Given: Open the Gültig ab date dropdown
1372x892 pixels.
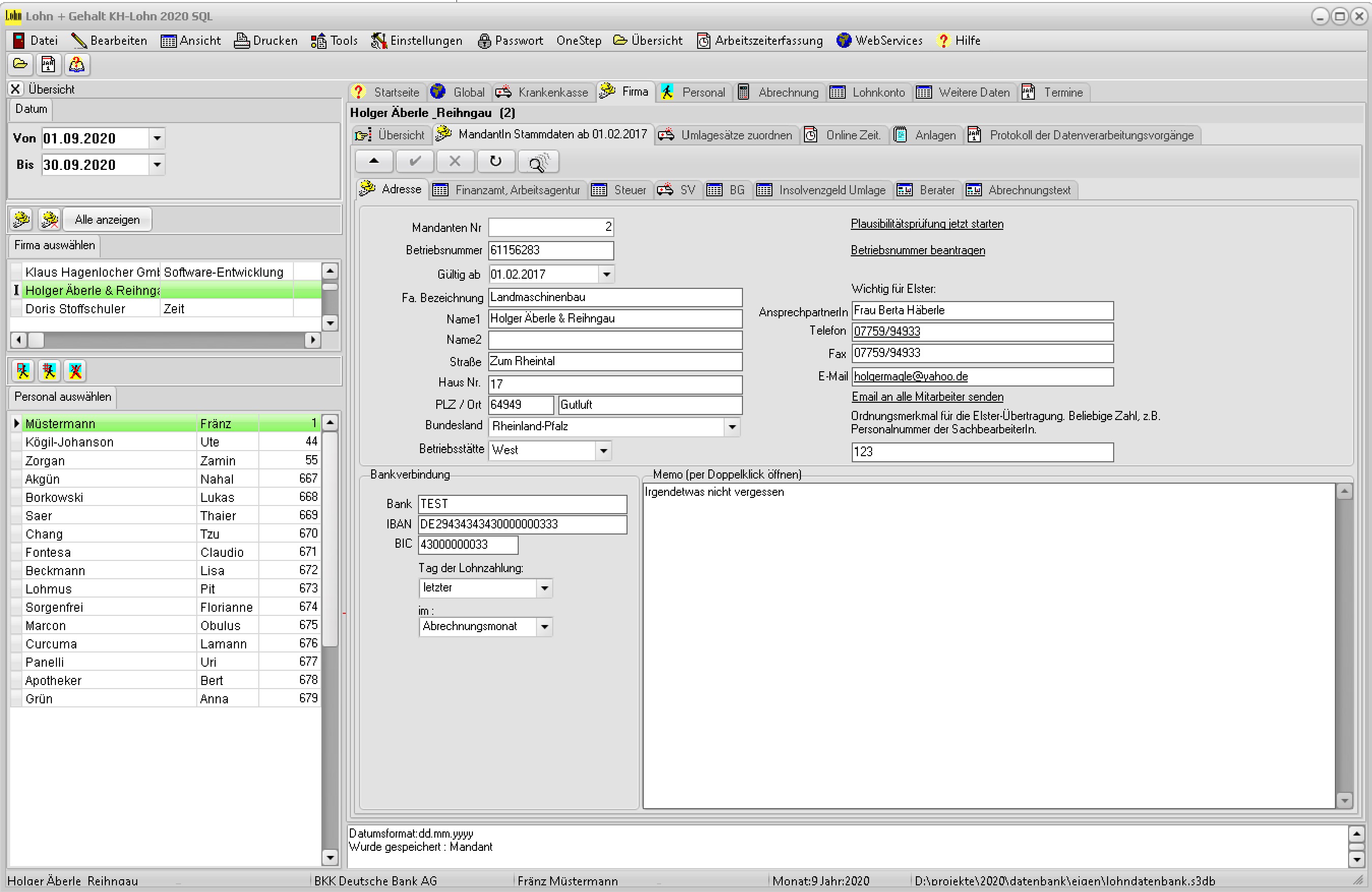Looking at the screenshot, I should [607, 275].
